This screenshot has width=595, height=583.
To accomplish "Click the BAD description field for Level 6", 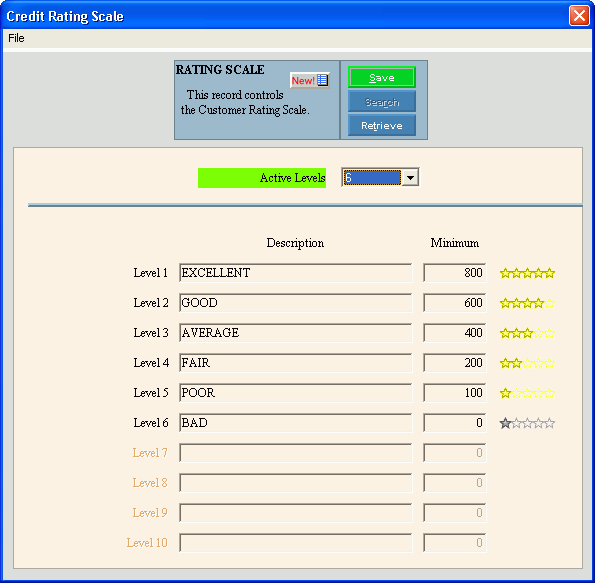I will pyautogui.click(x=296, y=423).
